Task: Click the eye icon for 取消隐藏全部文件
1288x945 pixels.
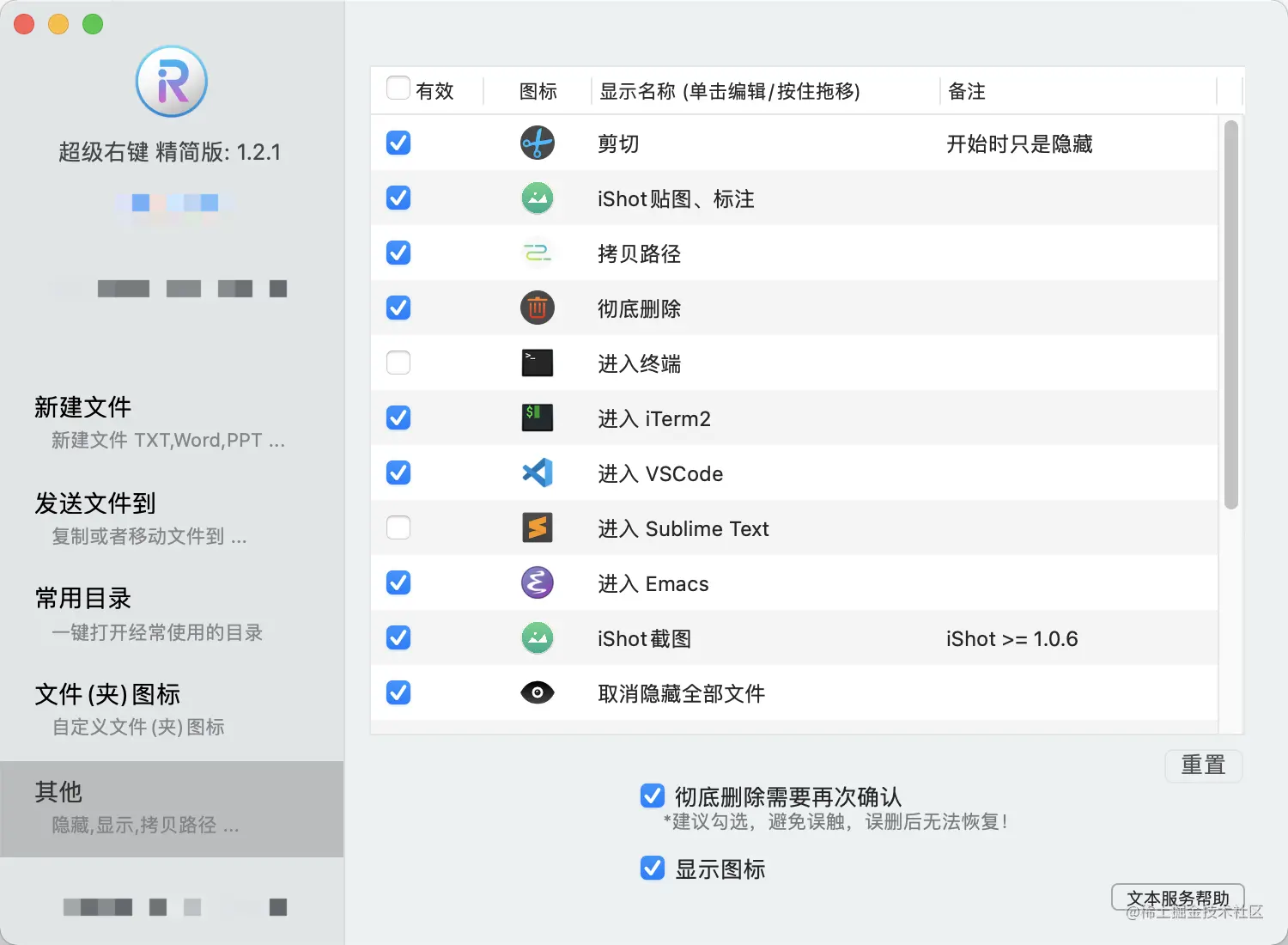Action: pyautogui.click(x=538, y=692)
